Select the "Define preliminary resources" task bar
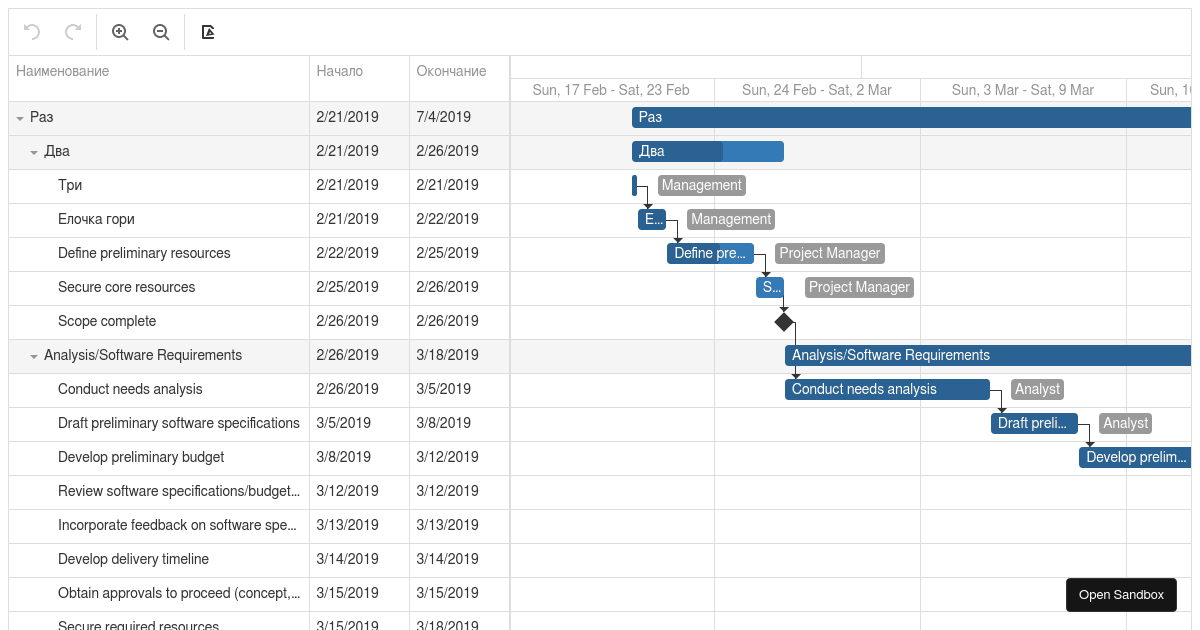1200x630 pixels. point(710,253)
